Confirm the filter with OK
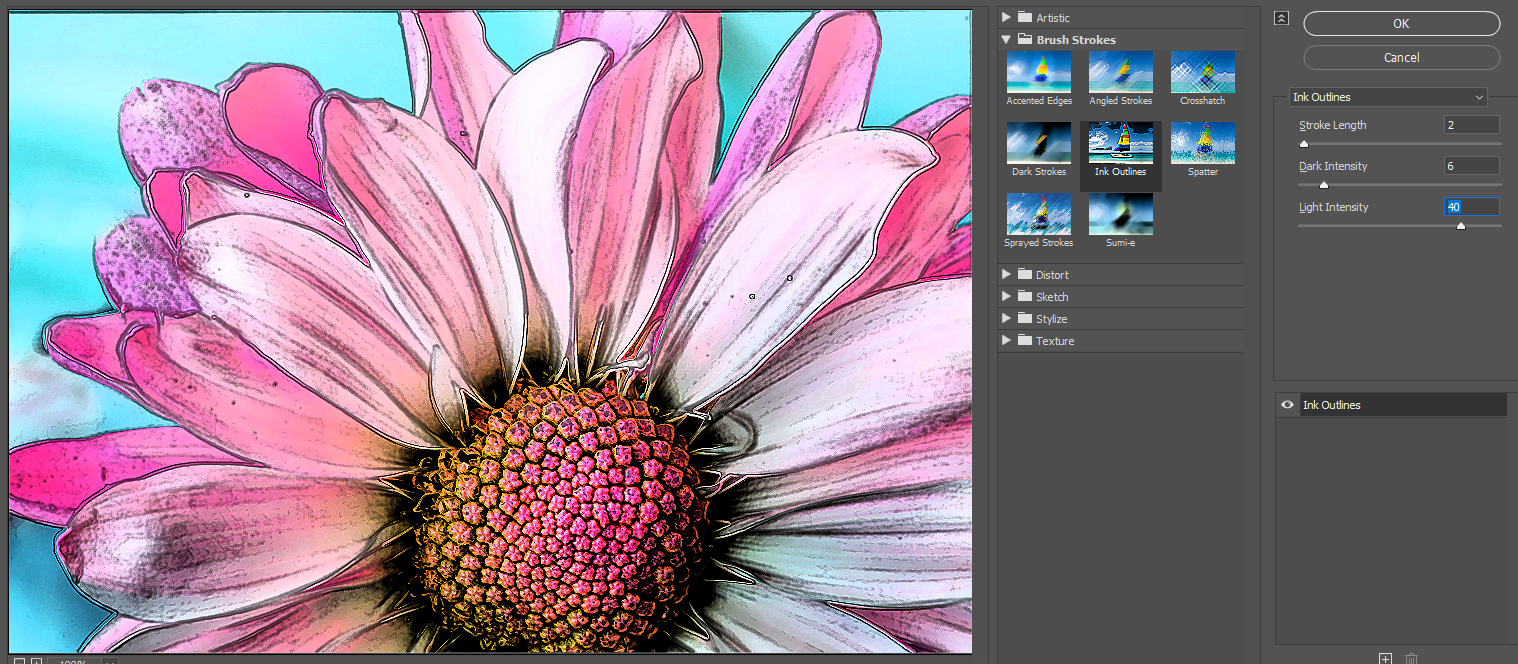 click(x=1401, y=24)
